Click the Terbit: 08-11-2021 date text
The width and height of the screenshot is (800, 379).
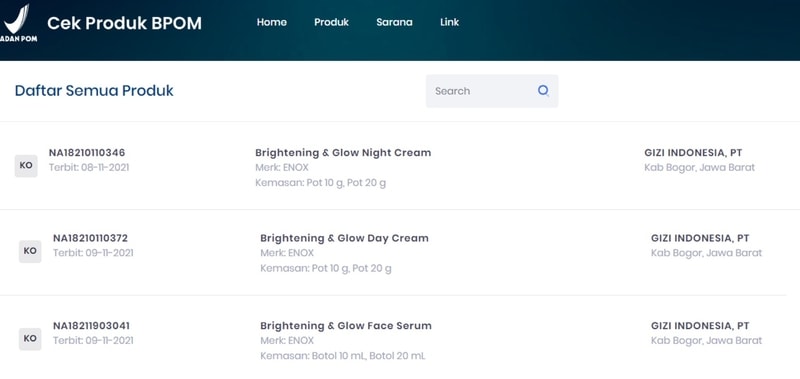89,167
